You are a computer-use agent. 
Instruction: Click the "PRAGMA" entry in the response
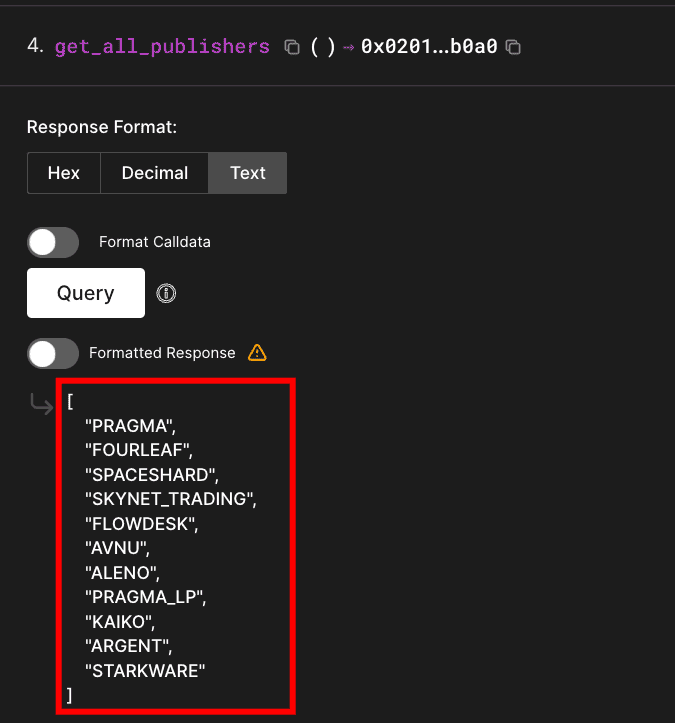[x=130, y=426]
